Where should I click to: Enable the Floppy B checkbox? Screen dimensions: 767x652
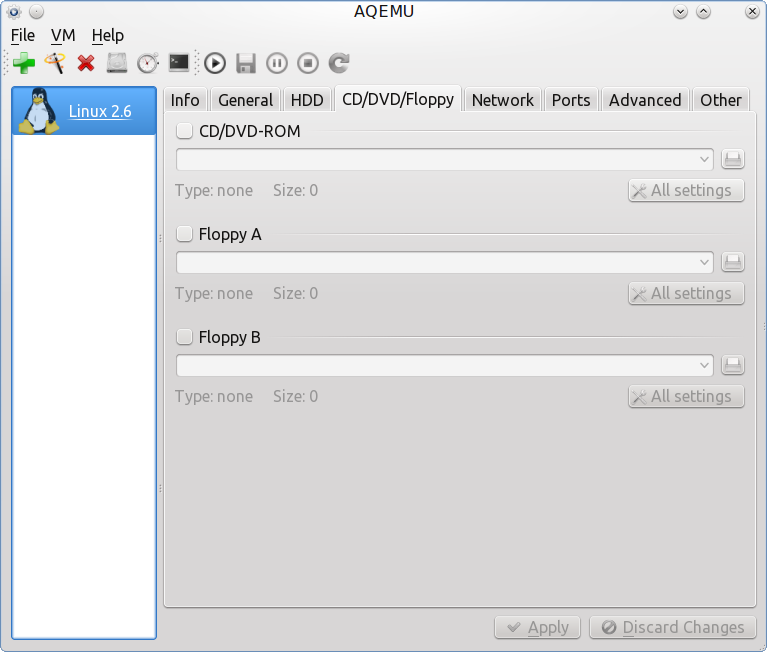pos(184,337)
